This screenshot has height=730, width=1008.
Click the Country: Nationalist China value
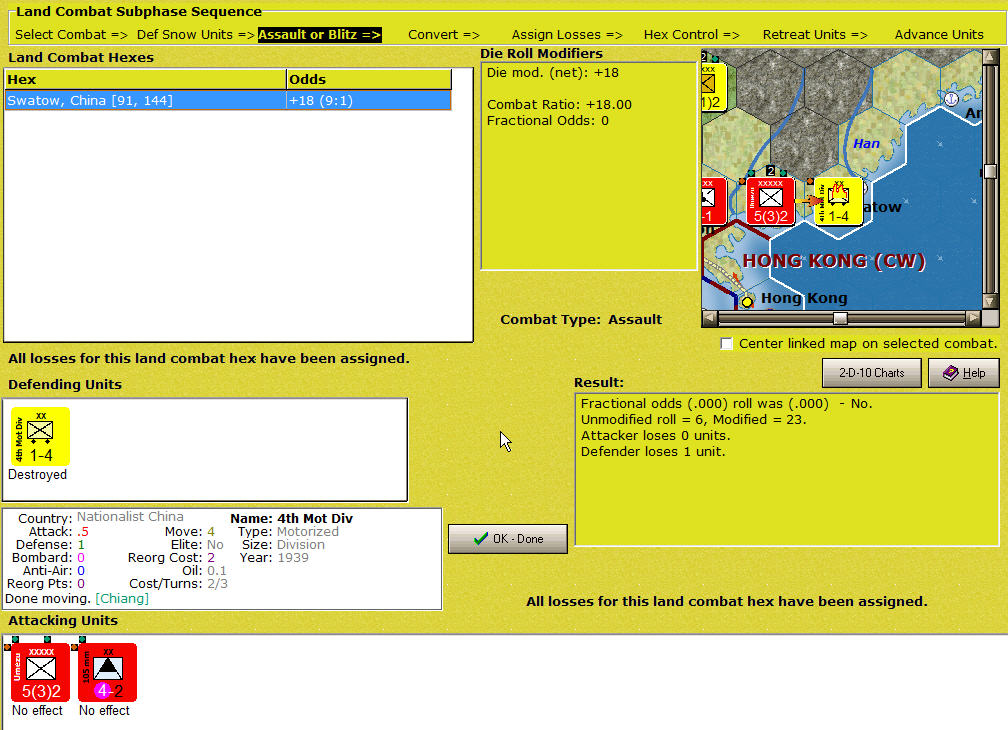pyautogui.click(x=130, y=517)
